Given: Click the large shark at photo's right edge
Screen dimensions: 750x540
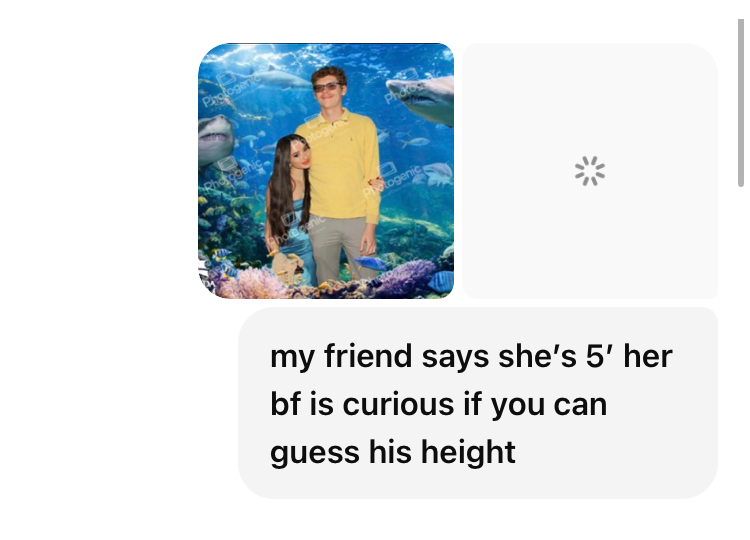Looking at the screenshot, I should pos(421,99).
